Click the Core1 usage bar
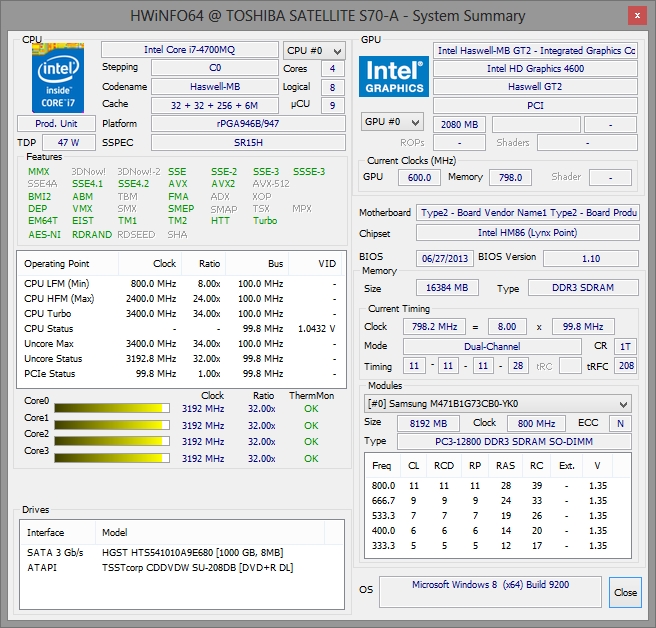Screen dimensions: 656x628 click(112, 425)
